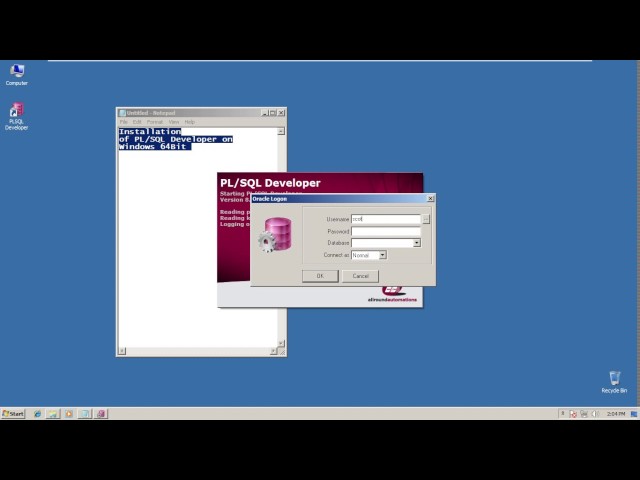Open the Format menu in Notepad
The height and width of the screenshot is (480, 640).
(x=155, y=122)
